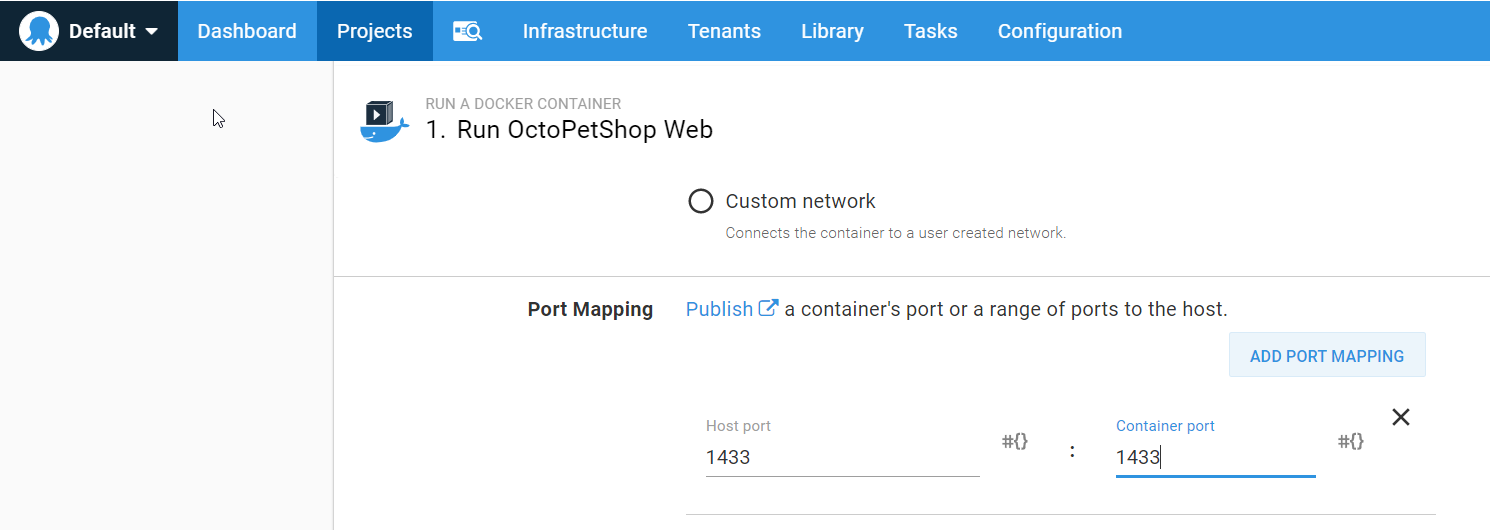Screen dimensions: 1490x530
Task: Expand the Default space switcher dropdown
Action: [x=151, y=31]
